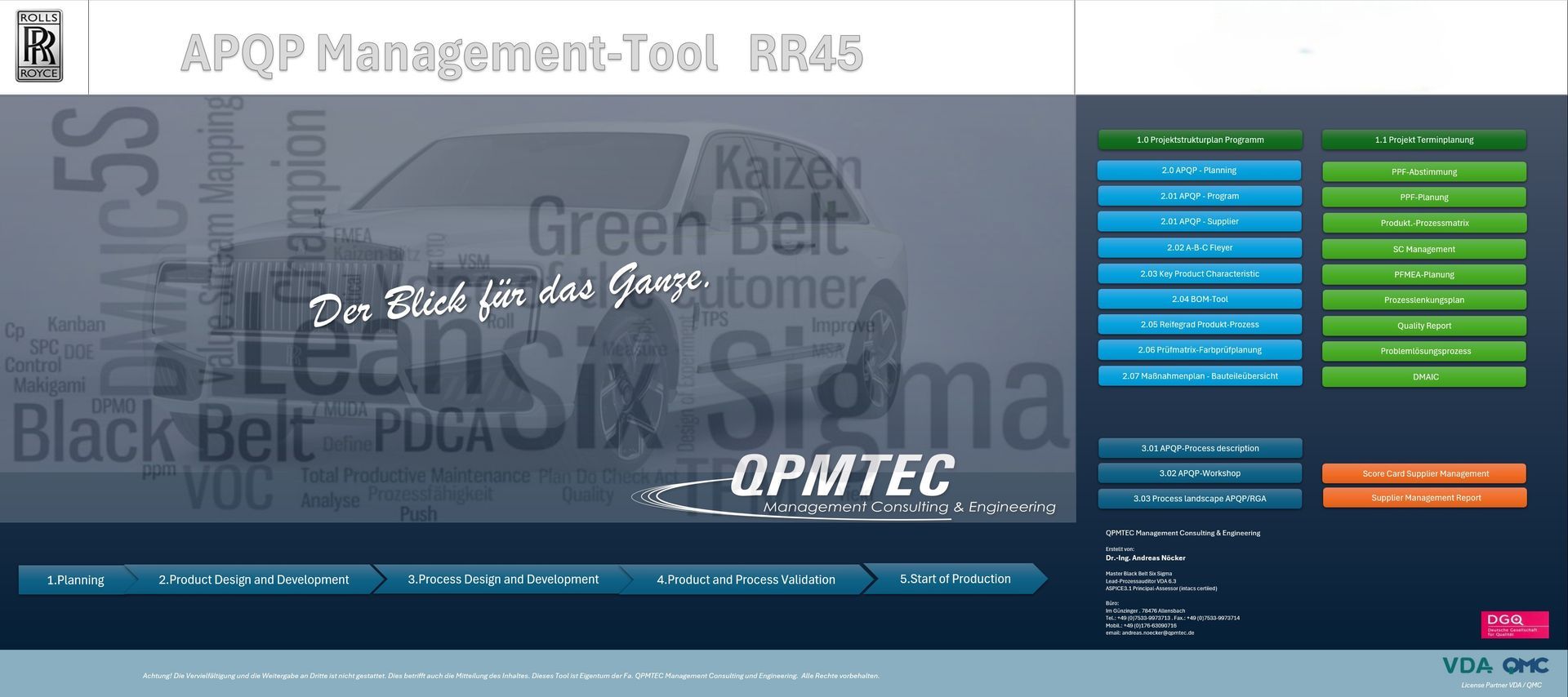Click 'QPMTEC Management Consulting & Engineering' contact heading
Viewport: 1568px width, 697px height.
(1183, 533)
